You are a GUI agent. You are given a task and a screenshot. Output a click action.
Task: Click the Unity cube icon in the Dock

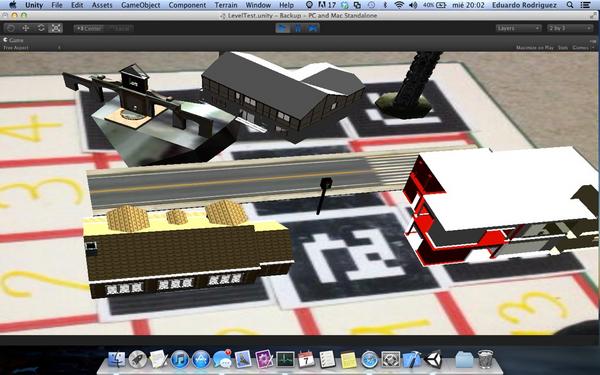coord(433,360)
